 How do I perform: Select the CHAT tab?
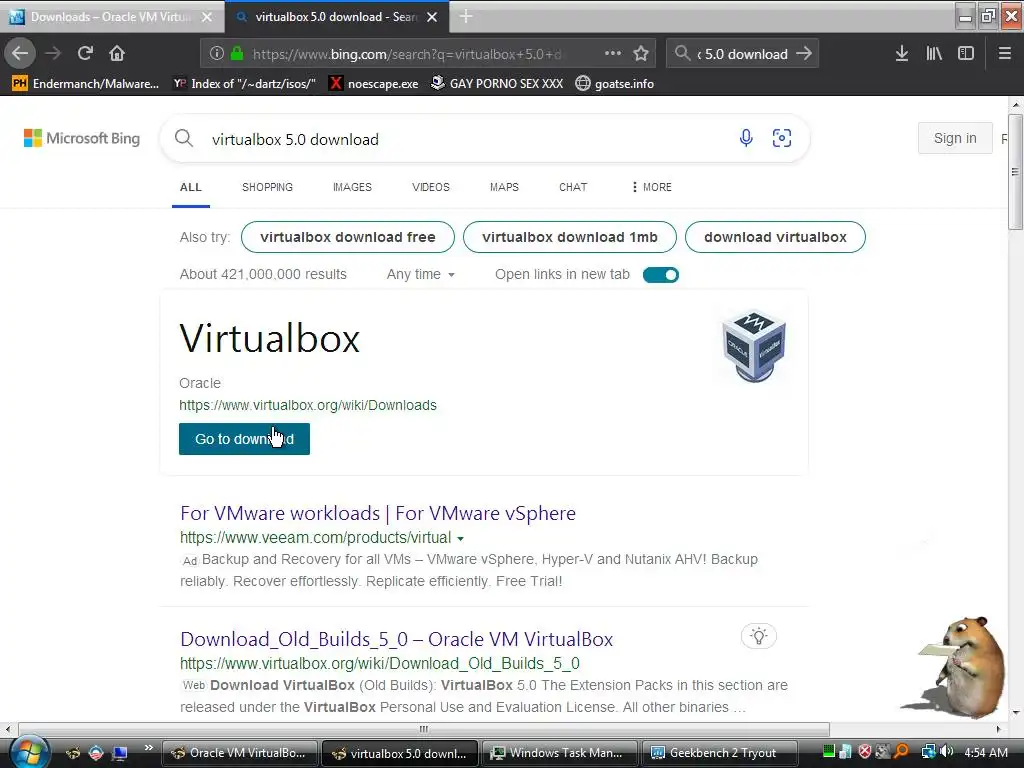pos(573,187)
